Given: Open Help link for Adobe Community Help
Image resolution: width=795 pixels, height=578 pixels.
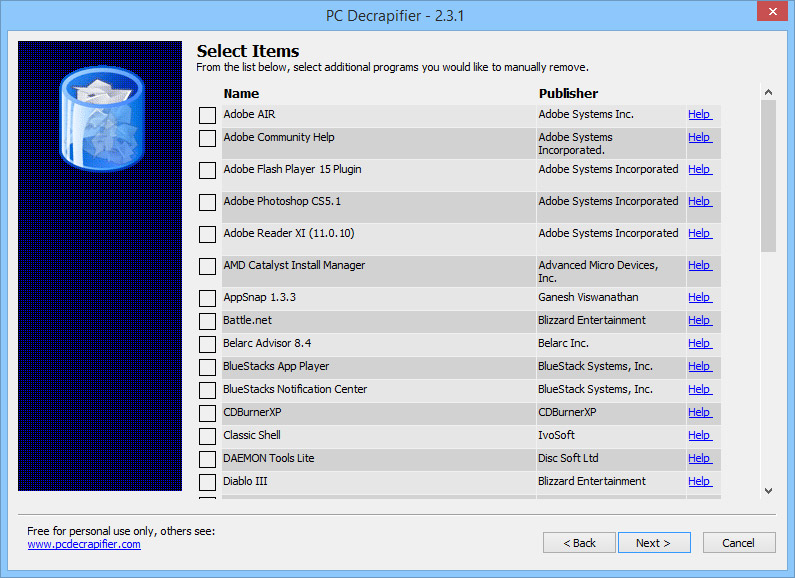Looking at the screenshot, I should click(x=700, y=137).
